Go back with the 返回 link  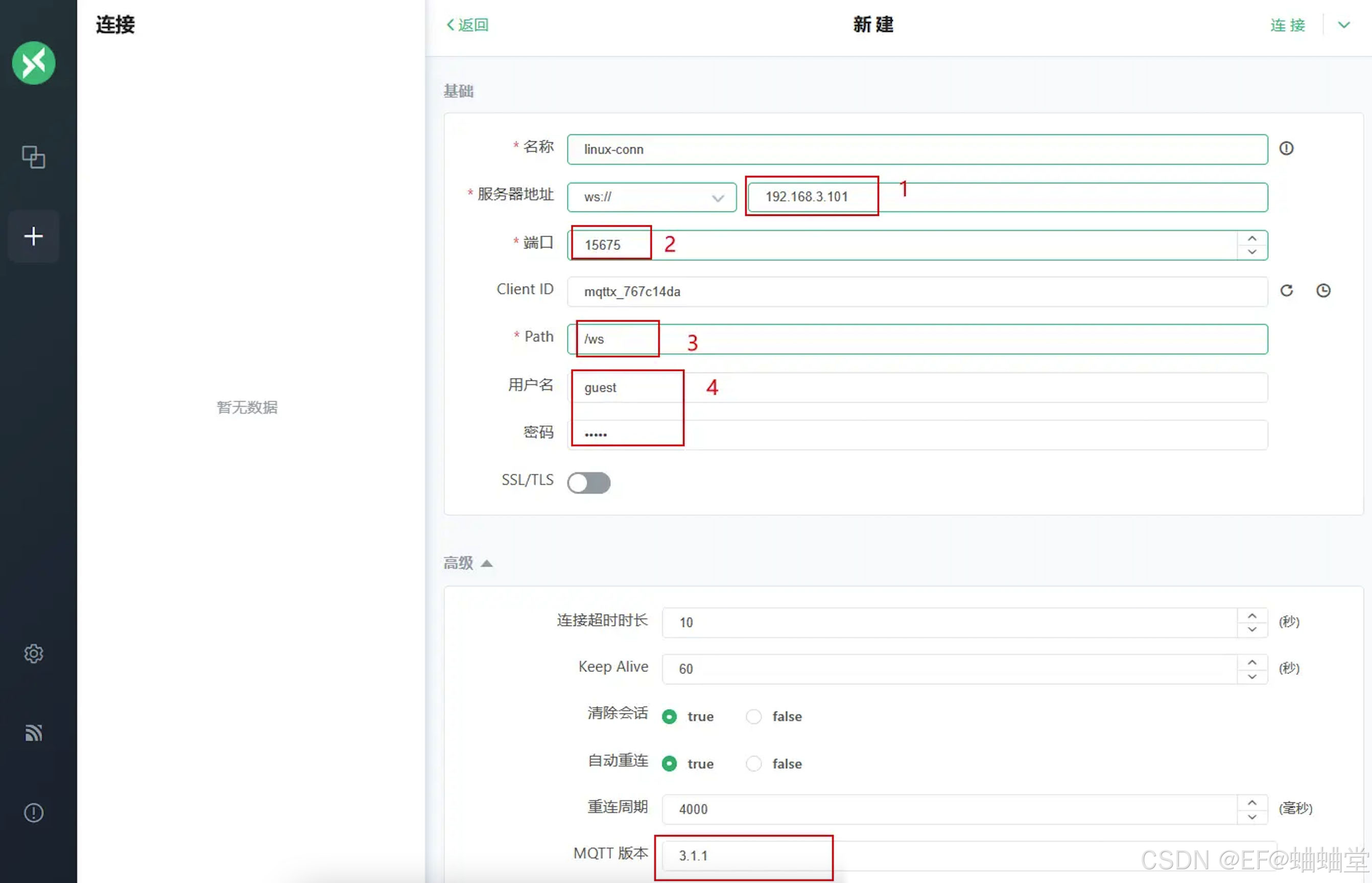point(468,25)
